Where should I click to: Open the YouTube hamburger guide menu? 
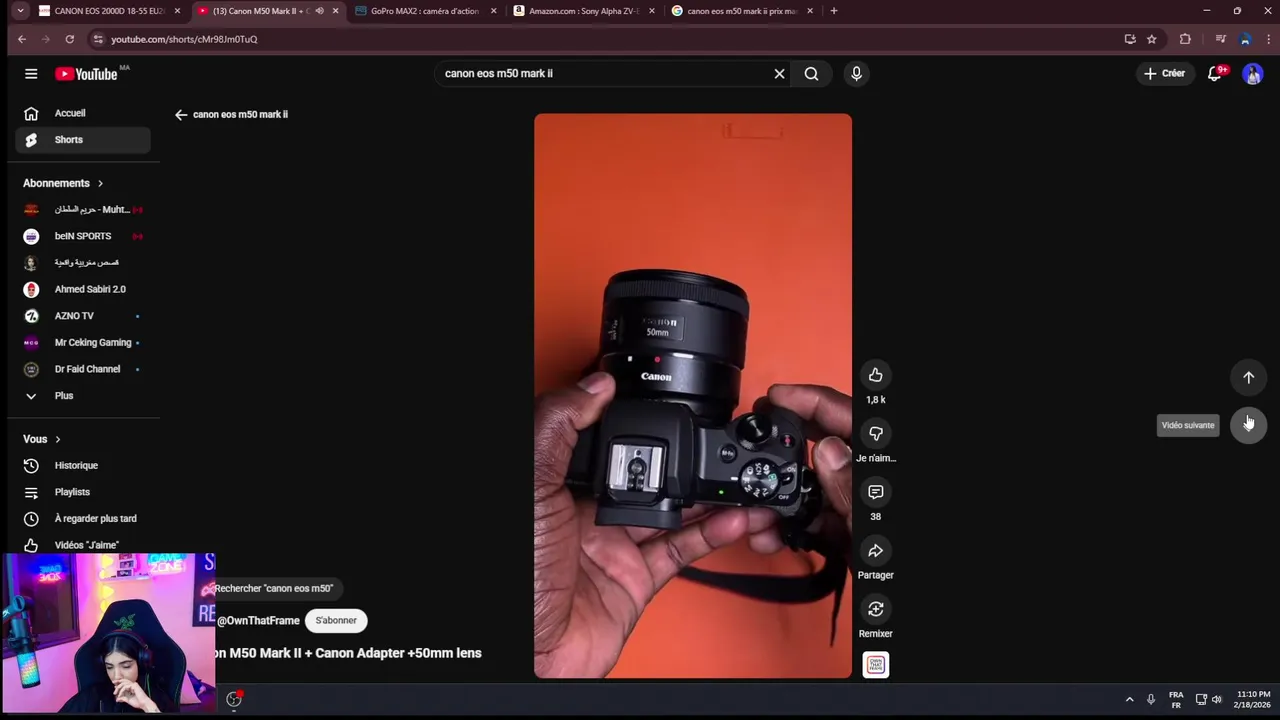coord(31,74)
